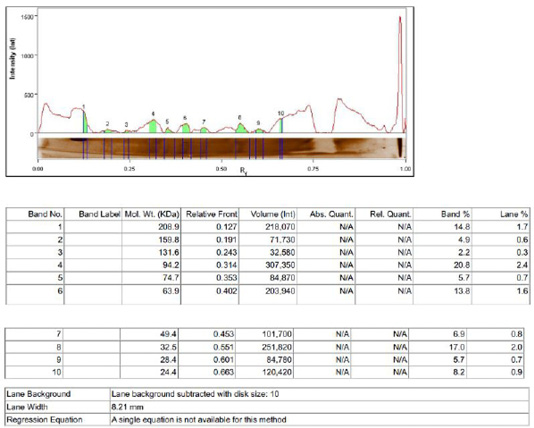Select volume cell 84,780
The width and height of the screenshot is (534, 428).
tap(279, 360)
